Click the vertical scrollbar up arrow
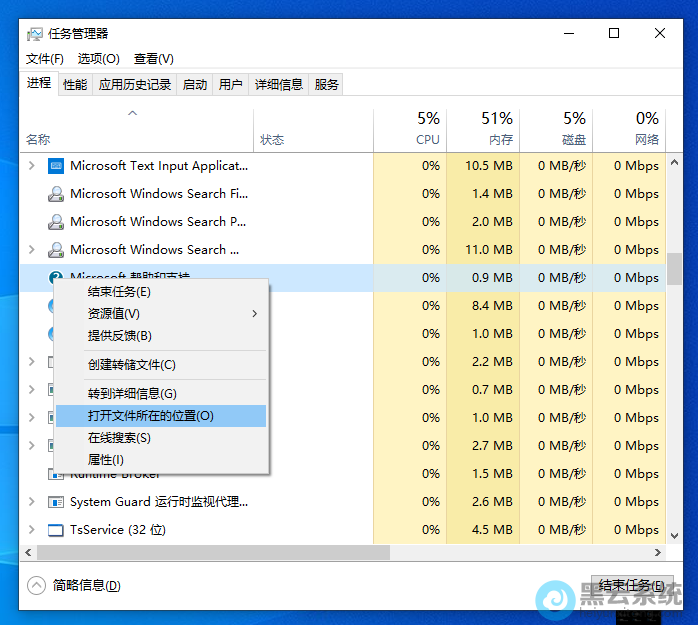This screenshot has height=625, width=698. (x=674, y=162)
